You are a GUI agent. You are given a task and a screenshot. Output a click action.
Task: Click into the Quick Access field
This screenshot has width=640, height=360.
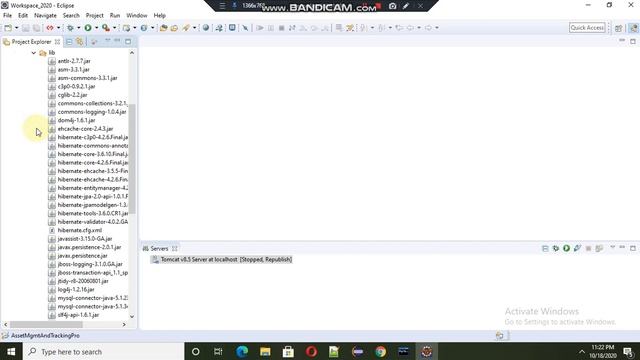click(x=587, y=28)
